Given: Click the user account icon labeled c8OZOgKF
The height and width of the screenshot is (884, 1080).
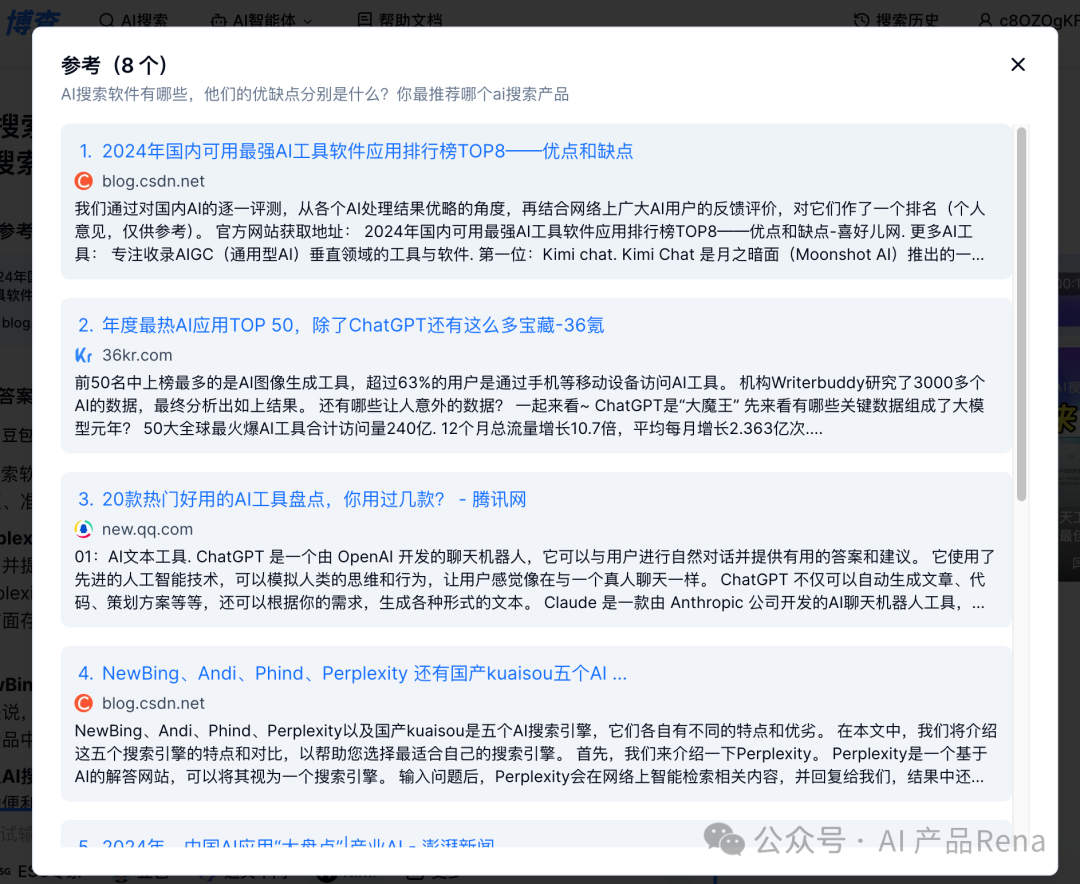Looking at the screenshot, I should click(987, 19).
